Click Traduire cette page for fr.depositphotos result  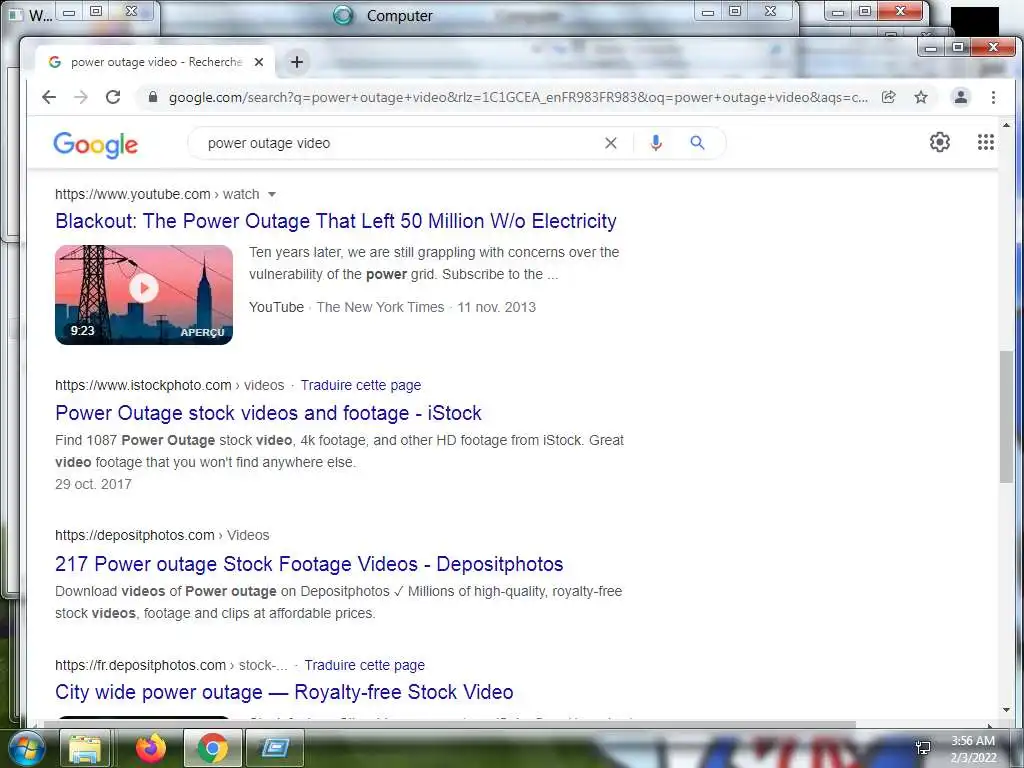(x=364, y=665)
